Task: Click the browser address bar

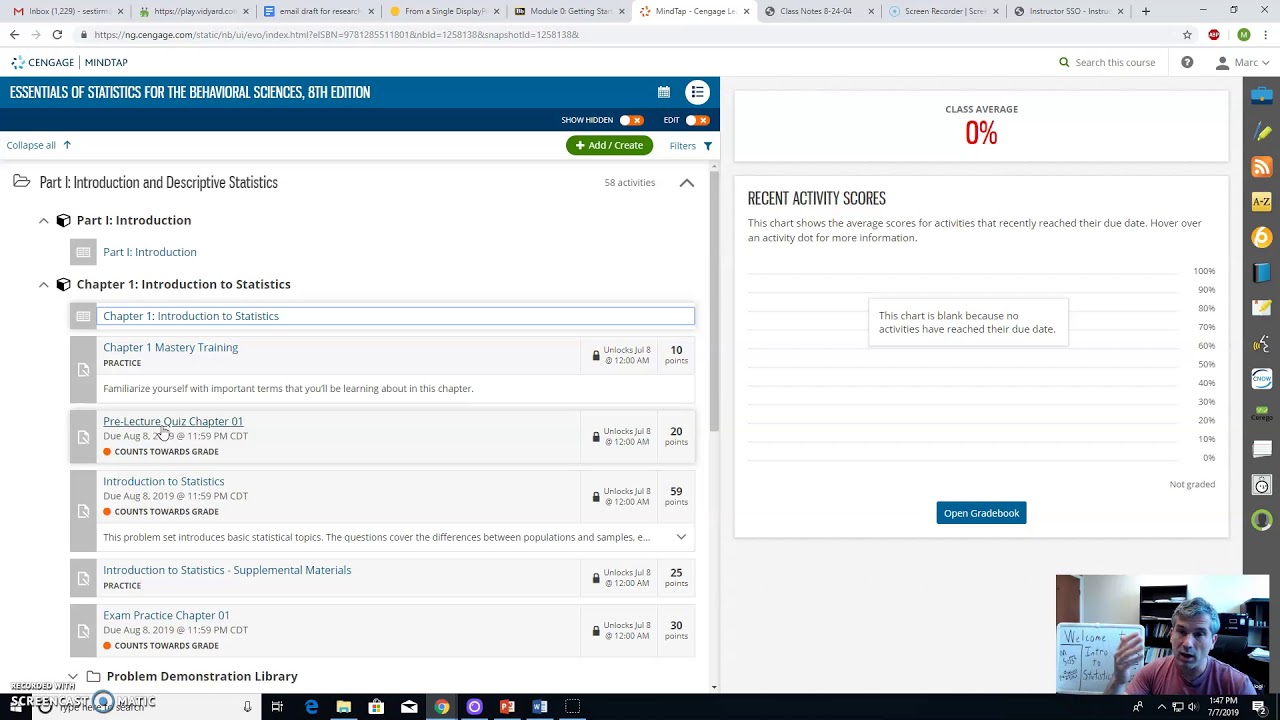Action: (x=630, y=35)
